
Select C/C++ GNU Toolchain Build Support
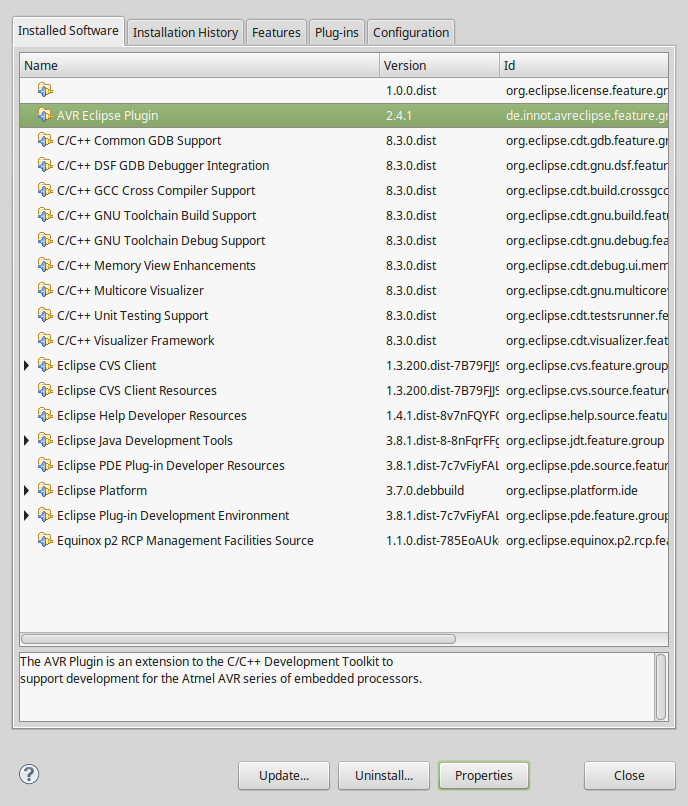[344, 215]
